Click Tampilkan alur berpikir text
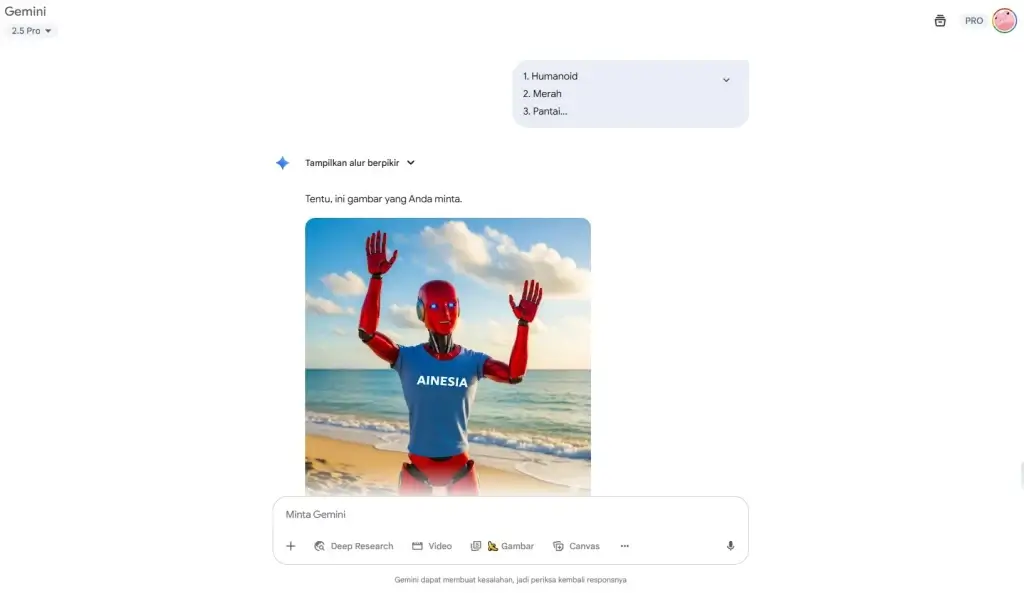Image resolution: width=1024 pixels, height=593 pixels. (352, 163)
